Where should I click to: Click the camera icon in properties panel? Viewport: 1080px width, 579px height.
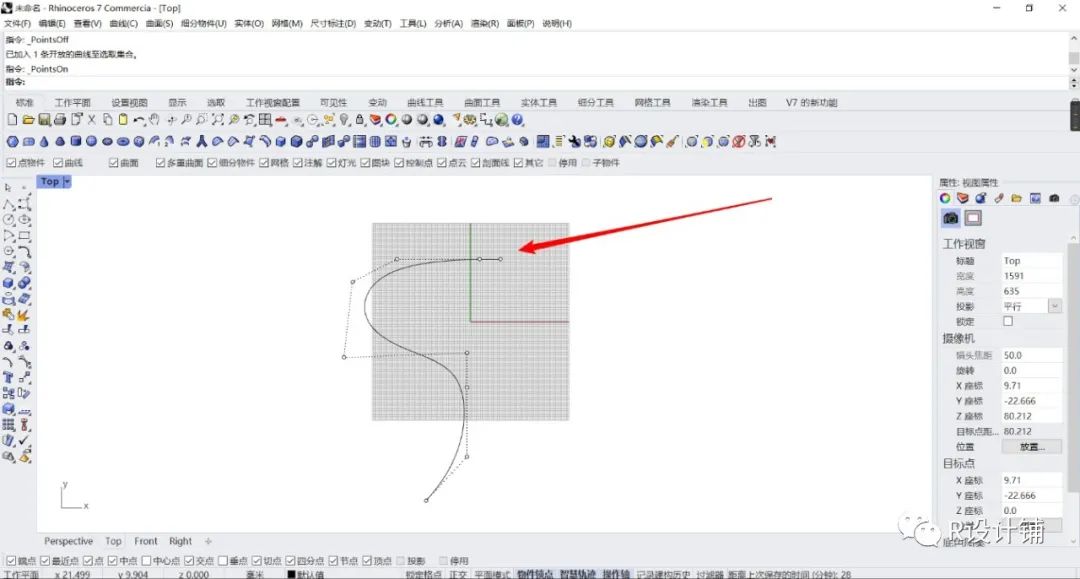[x=950, y=218]
